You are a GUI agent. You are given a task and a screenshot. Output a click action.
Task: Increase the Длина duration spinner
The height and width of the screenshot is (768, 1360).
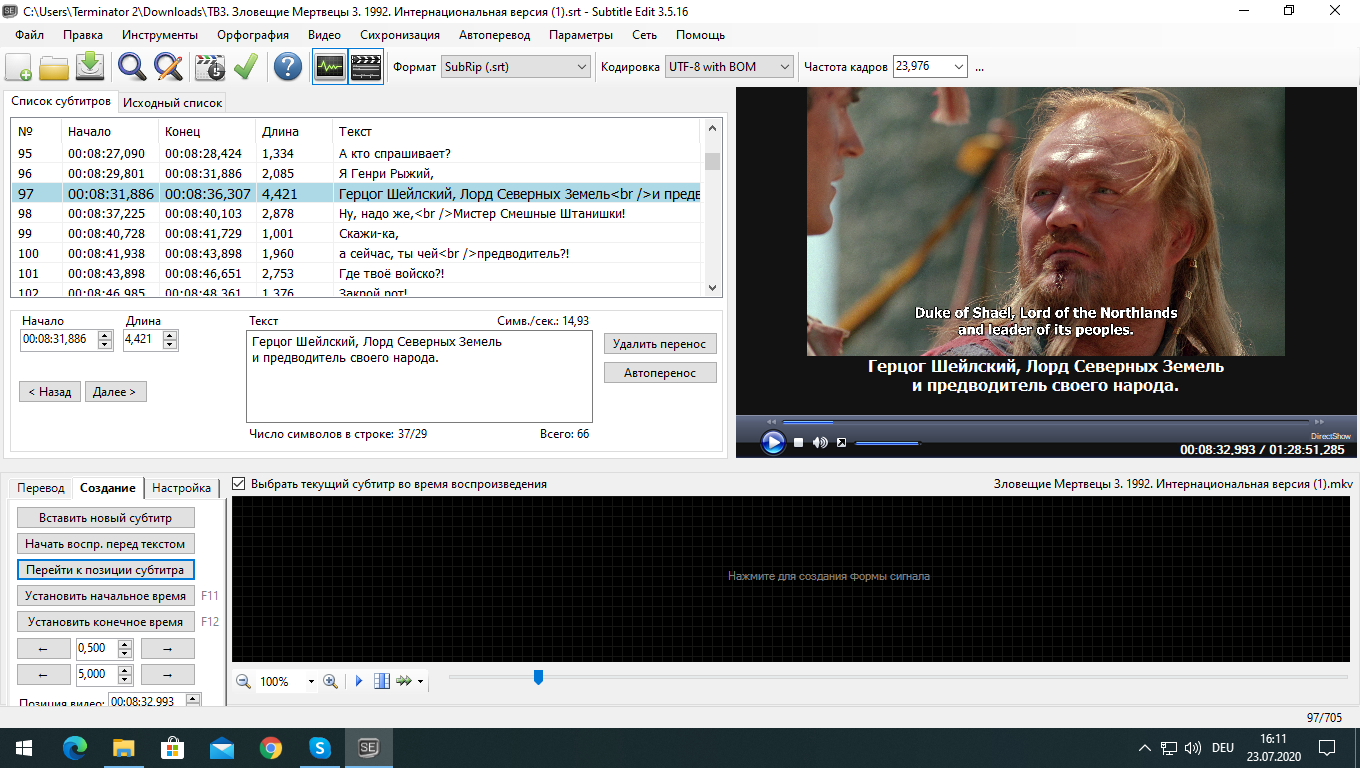pos(170,336)
